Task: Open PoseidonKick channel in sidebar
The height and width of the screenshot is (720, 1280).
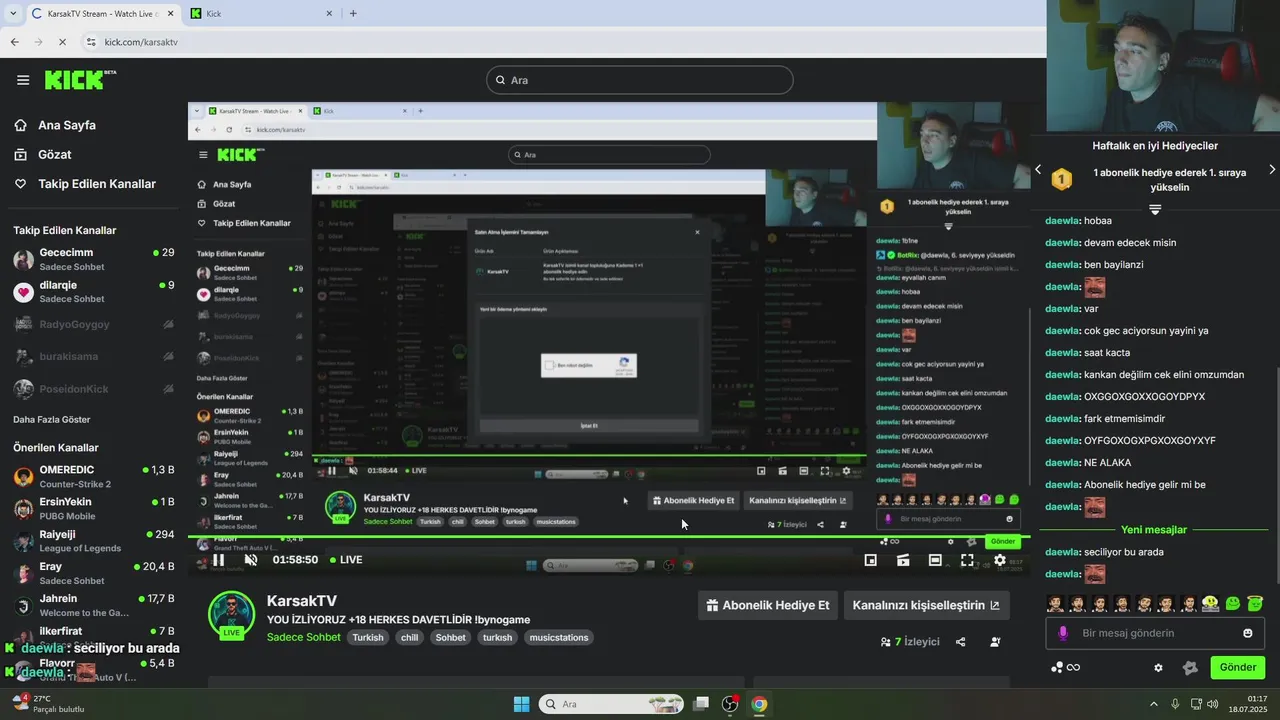Action: click(x=93, y=388)
